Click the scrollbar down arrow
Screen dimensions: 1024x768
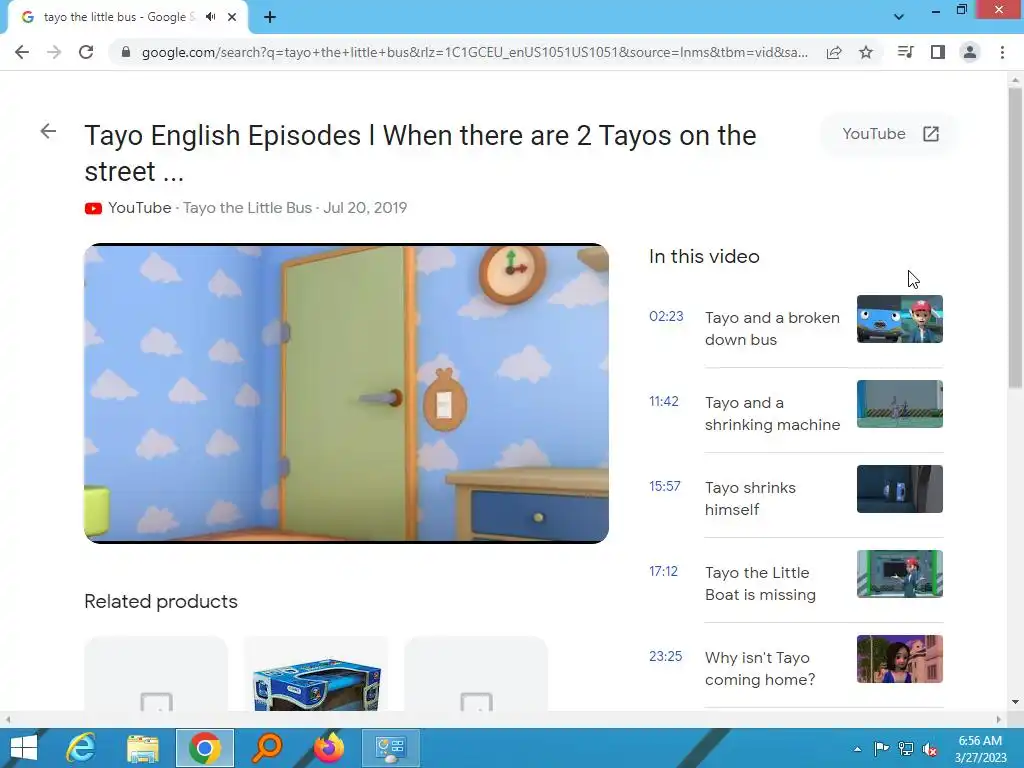point(1015,702)
